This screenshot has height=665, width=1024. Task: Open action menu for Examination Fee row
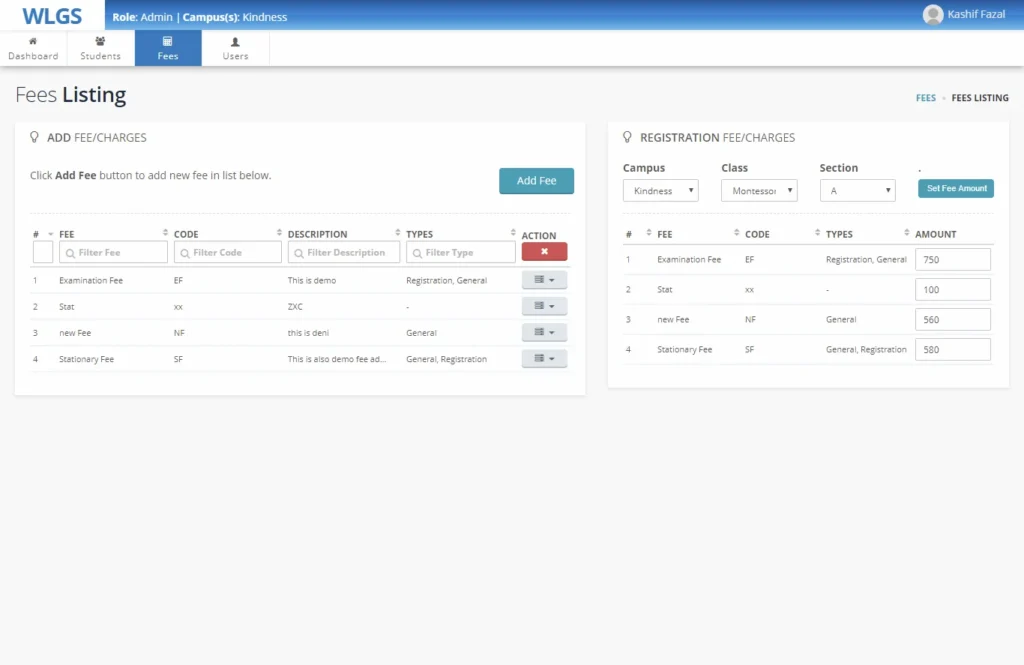(x=544, y=281)
